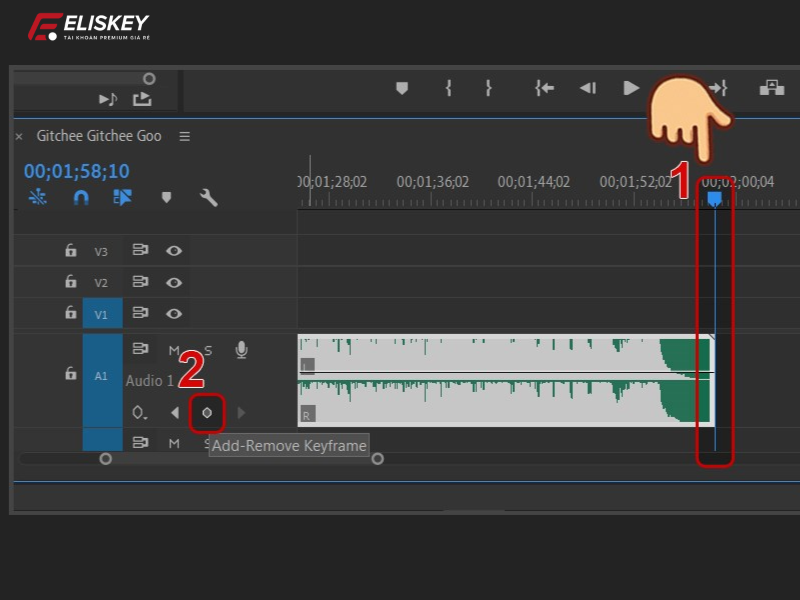This screenshot has height=600, width=800.
Task: Open the Gitchee Gitchee Goo panel menu
Action: 184,136
